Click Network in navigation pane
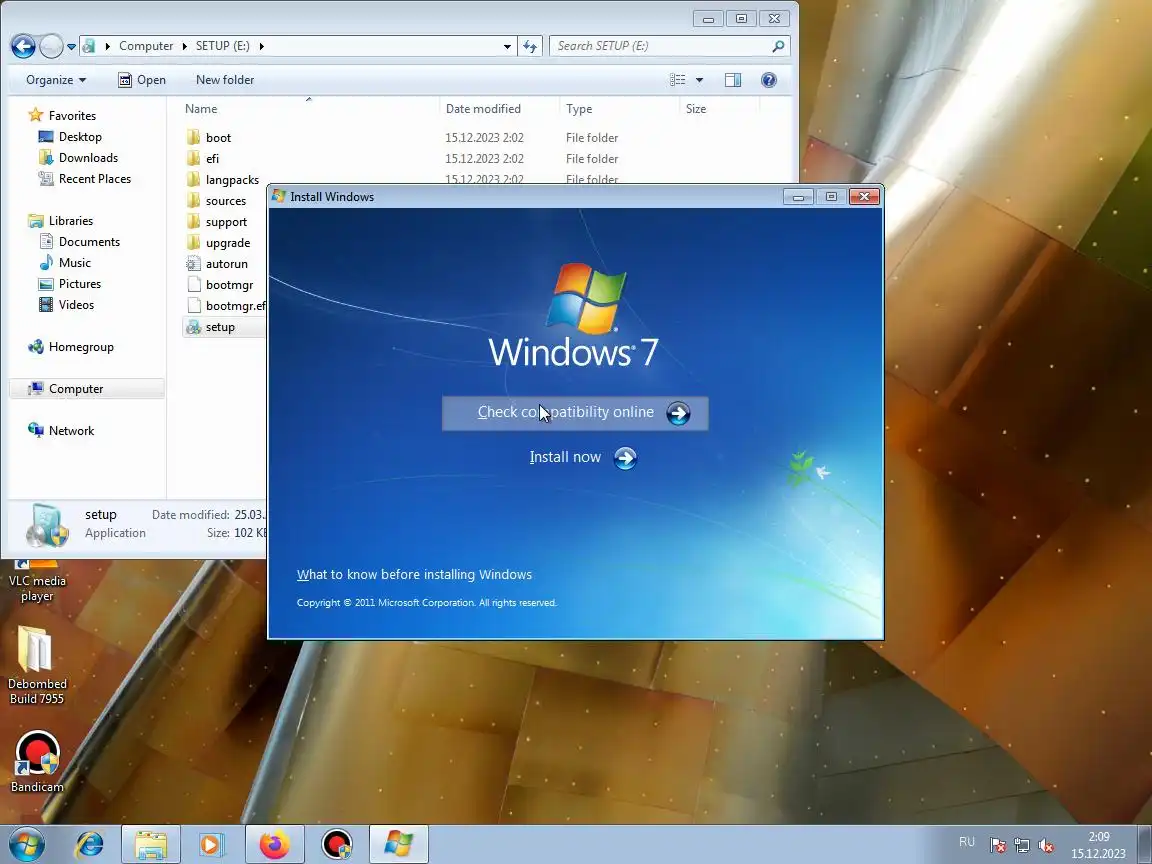Screen dimensions: 1152x864 [71, 431]
